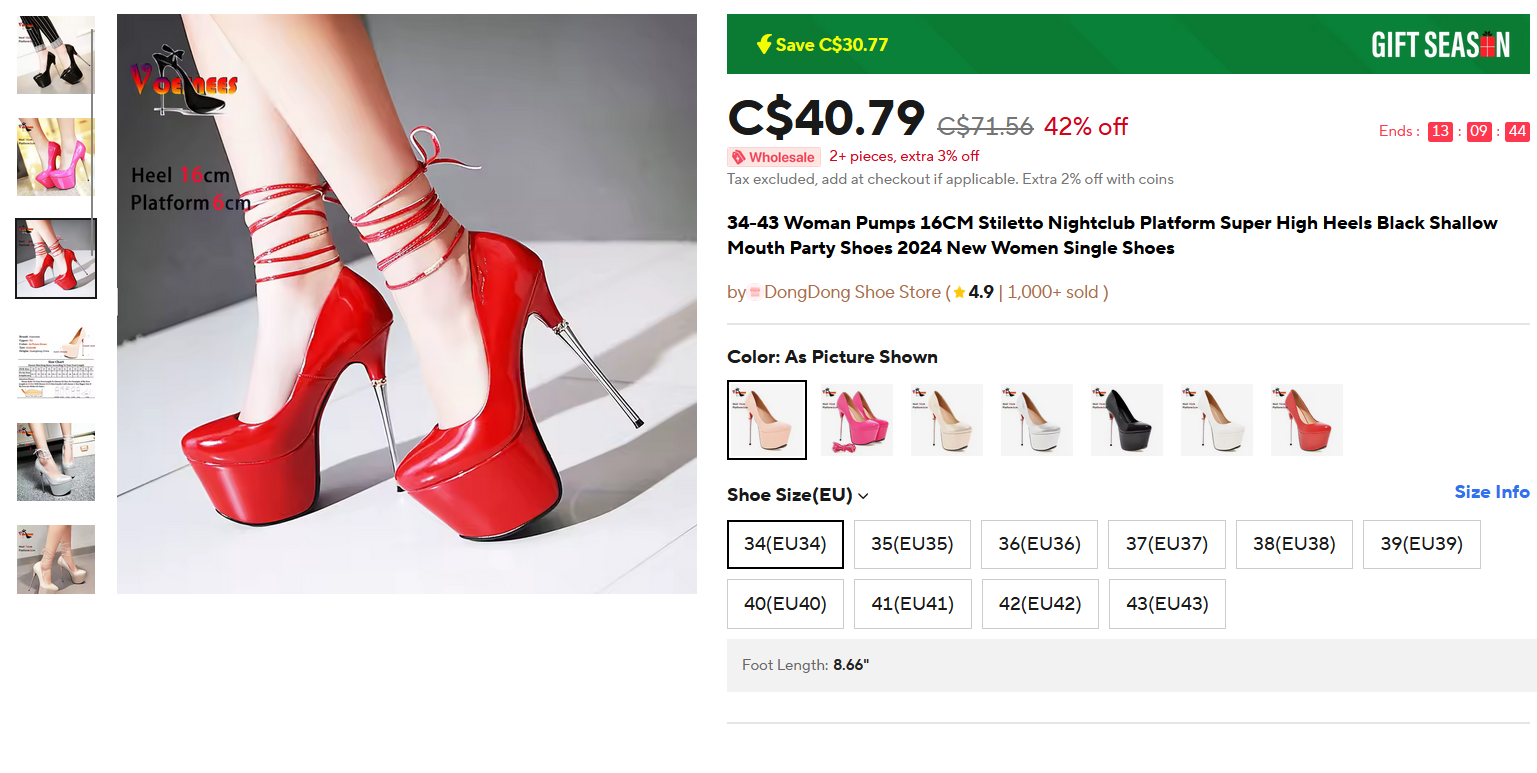The image size is (1537, 773).
Task: Open the size chart thumbnail
Action: point(56,361)
